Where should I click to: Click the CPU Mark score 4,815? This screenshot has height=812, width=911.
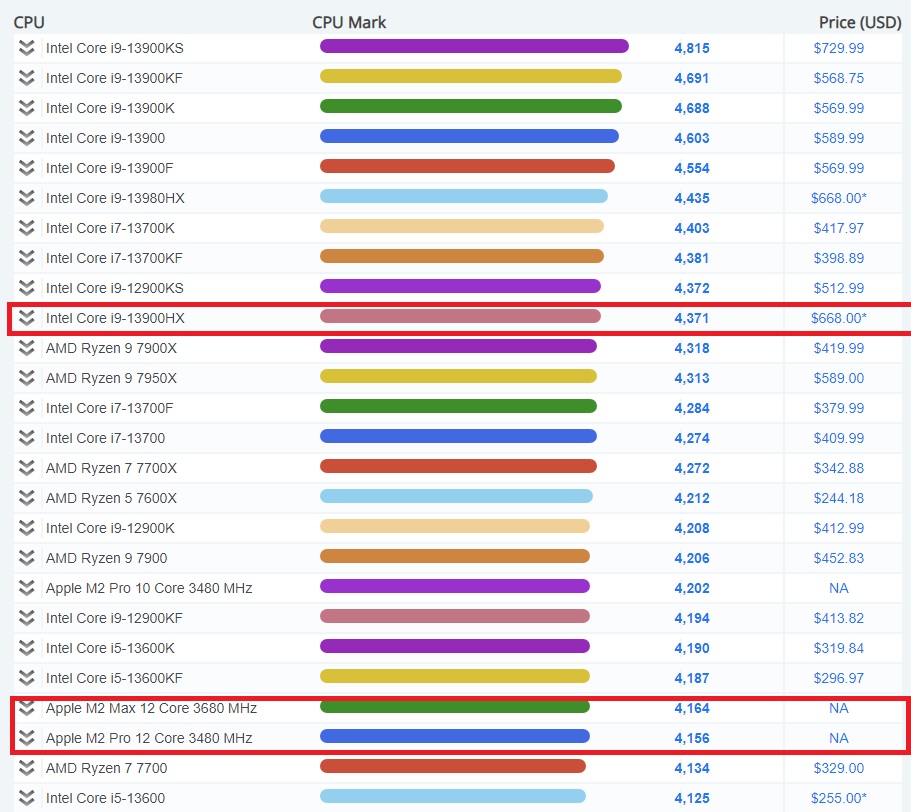pos(691,48)
